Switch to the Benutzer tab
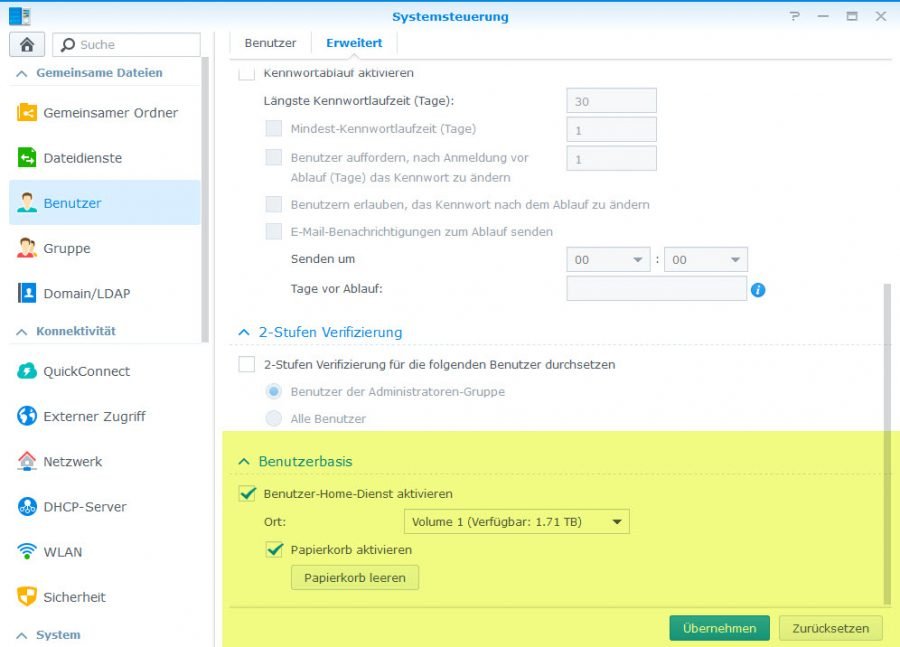The image size is (900, 647). [x=269, y=43]
